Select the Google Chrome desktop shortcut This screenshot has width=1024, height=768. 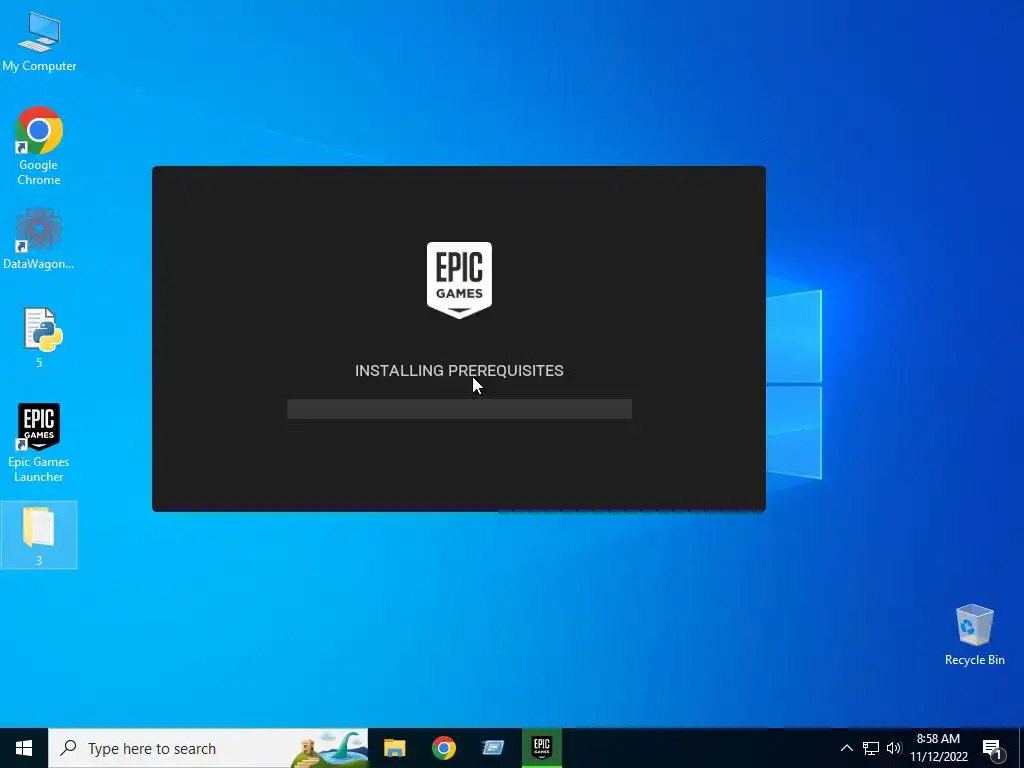[x=39, y=146]
